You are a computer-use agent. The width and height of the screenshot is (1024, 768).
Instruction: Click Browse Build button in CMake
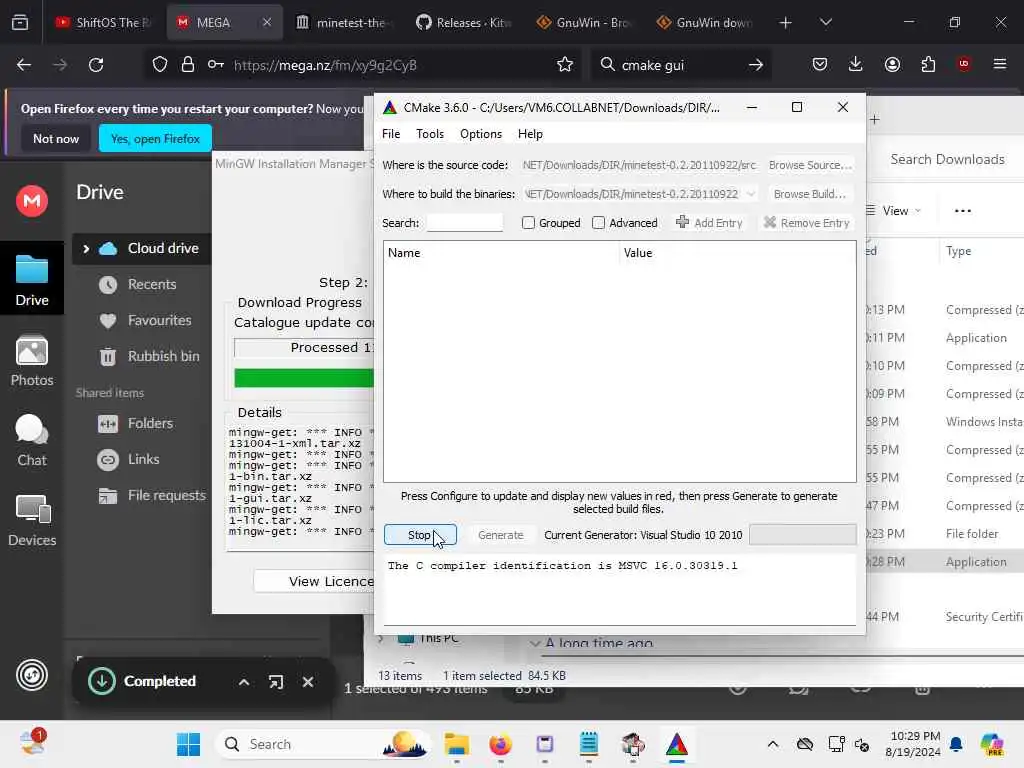pyautogui.click(x=810, y=194)
